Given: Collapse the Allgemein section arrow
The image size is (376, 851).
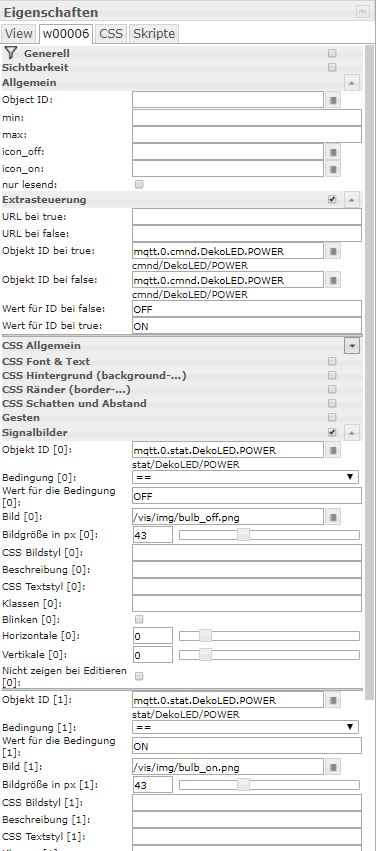Looking at the screenshot, I should click(x=352, y=83).
